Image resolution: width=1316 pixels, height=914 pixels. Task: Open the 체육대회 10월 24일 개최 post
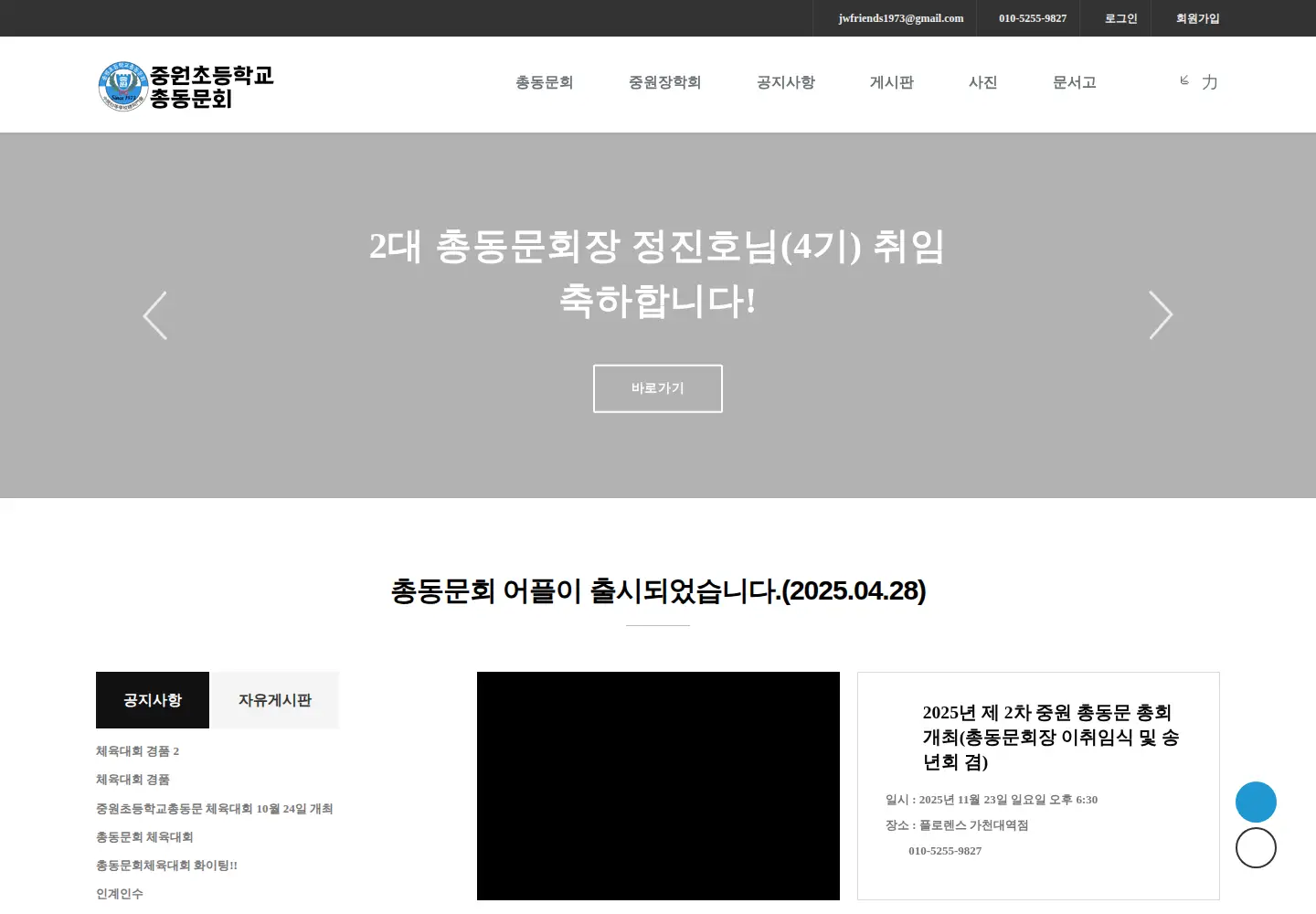215,809
